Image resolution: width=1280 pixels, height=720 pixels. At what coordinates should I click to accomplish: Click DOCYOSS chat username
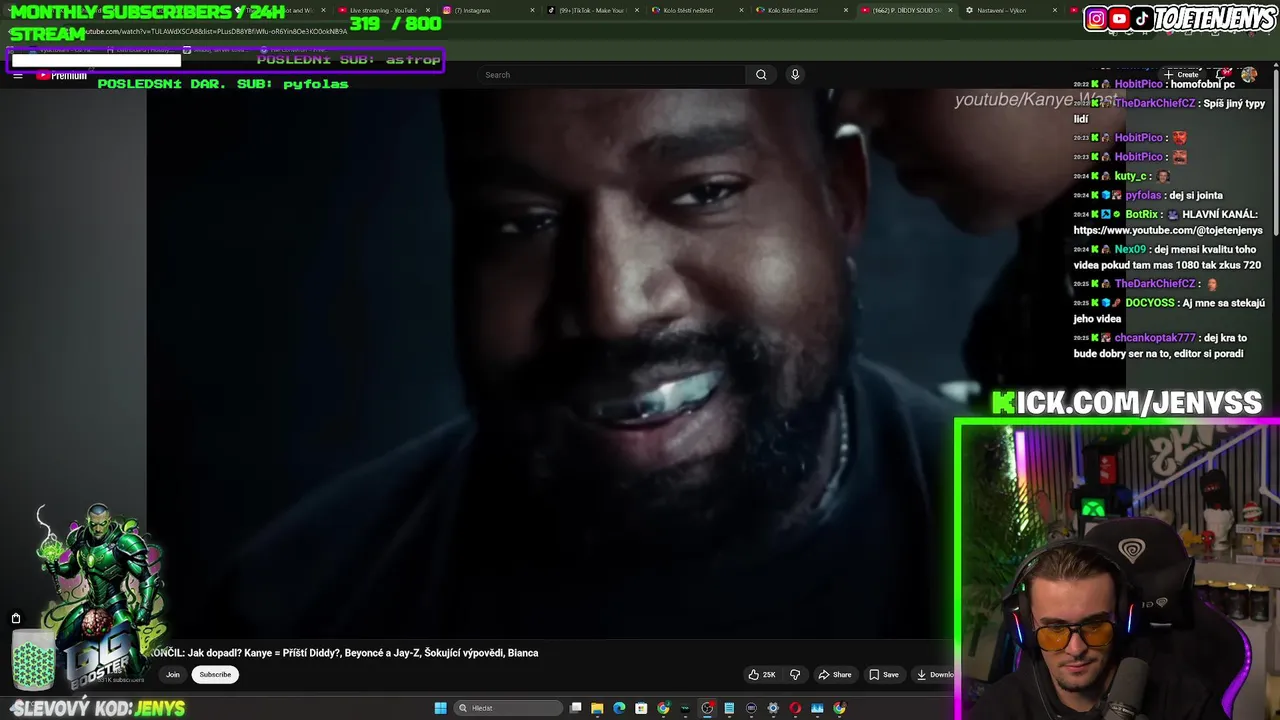(x=1149, y=303)
